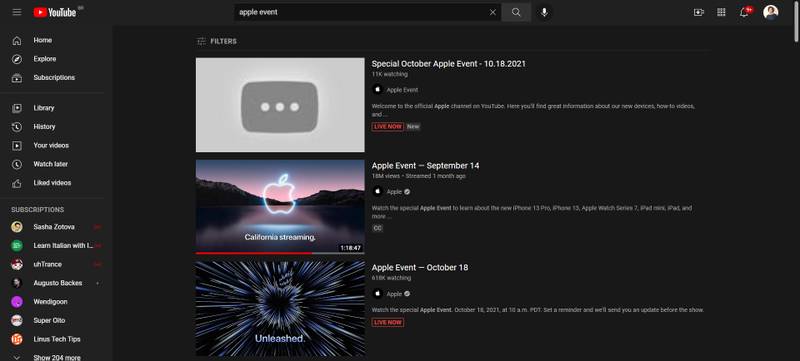This screenshot has height=361, width=800.
Task: Click Sasha Zotova channel avatar
Action: click(x=17, y=227)
